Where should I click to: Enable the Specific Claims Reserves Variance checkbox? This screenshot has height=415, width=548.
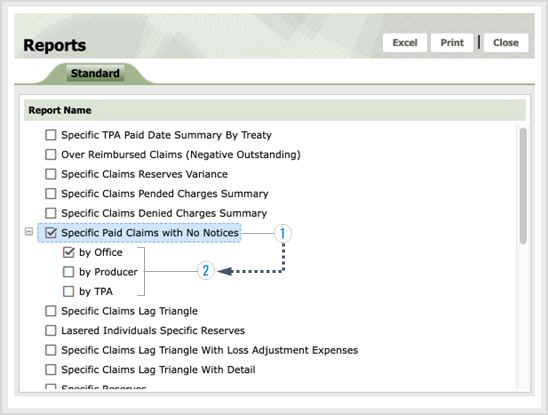click(51, 174)
